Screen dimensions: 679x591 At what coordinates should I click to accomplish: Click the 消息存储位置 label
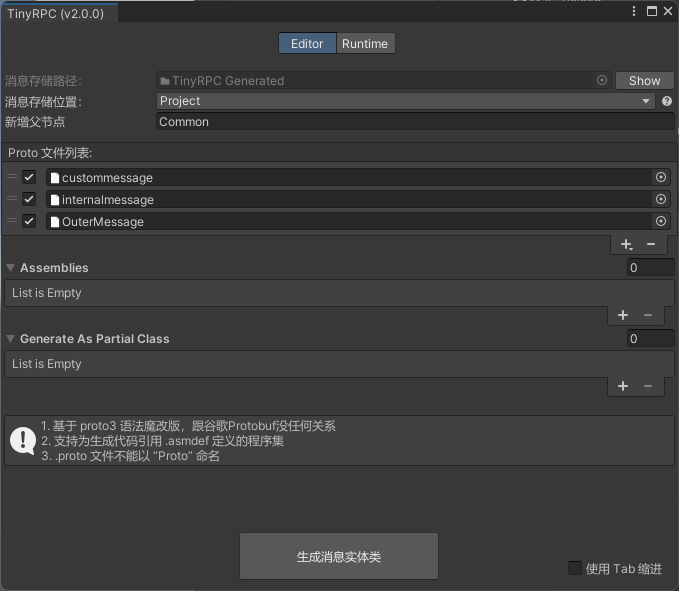tap(43, 102)
